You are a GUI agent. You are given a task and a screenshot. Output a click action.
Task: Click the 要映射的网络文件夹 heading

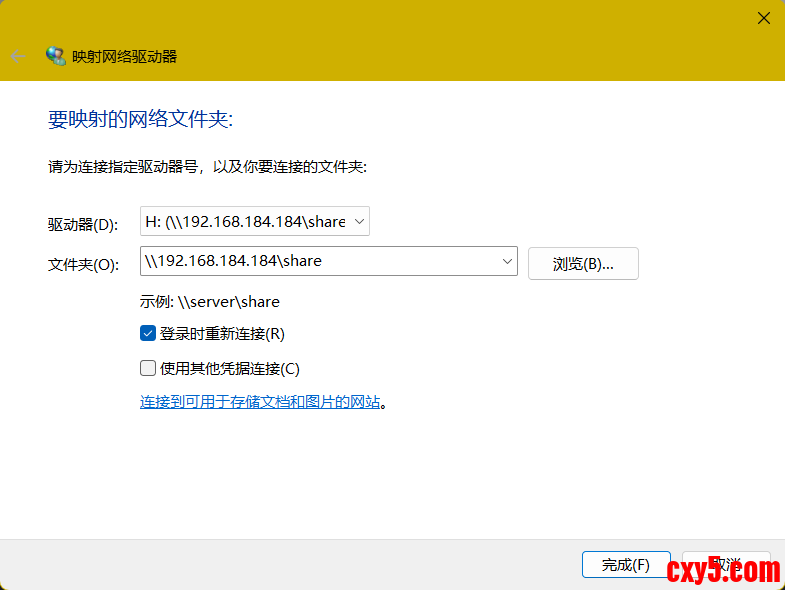tap(140, 120)
